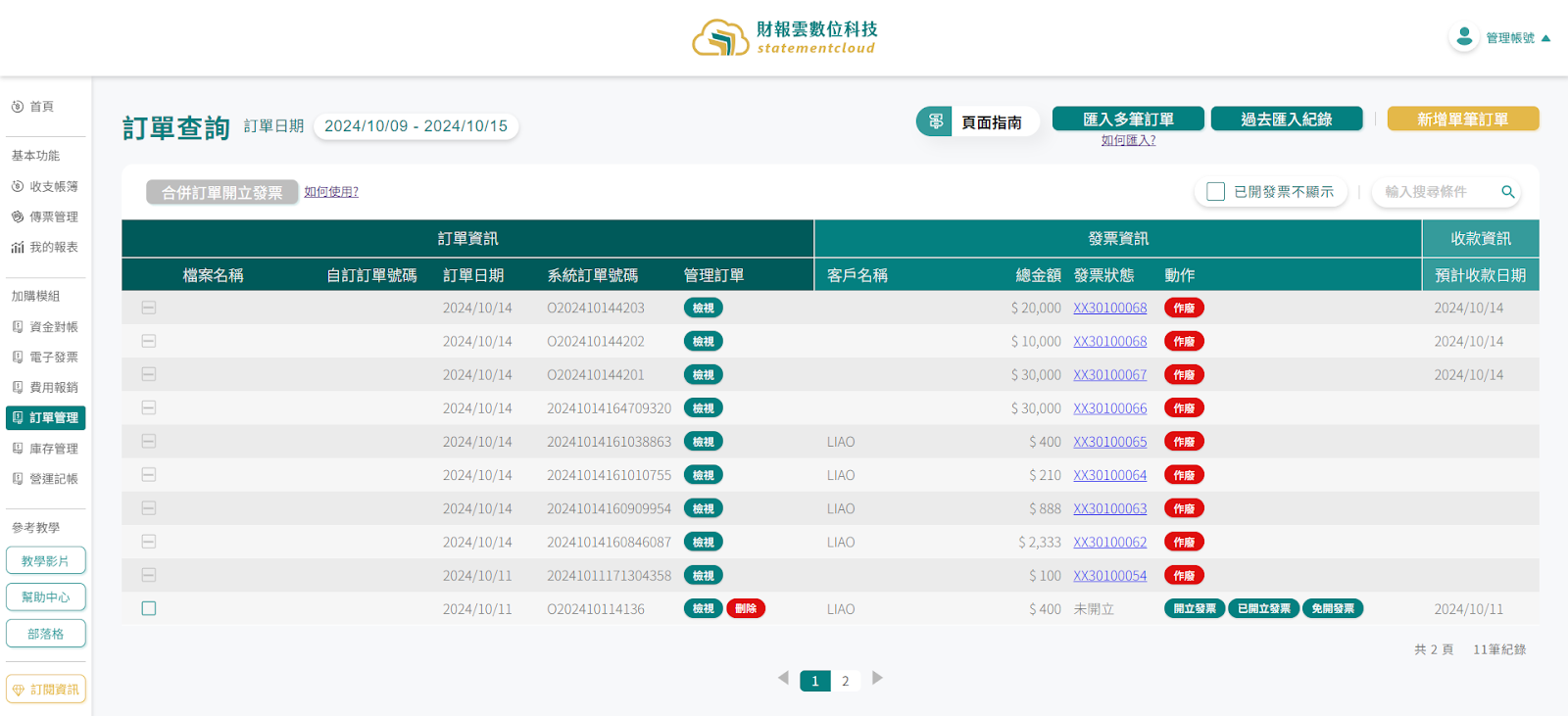Open the 訂單日期 date range picker
Screen dimensions: 1568x716
click(x=416, y=126)
